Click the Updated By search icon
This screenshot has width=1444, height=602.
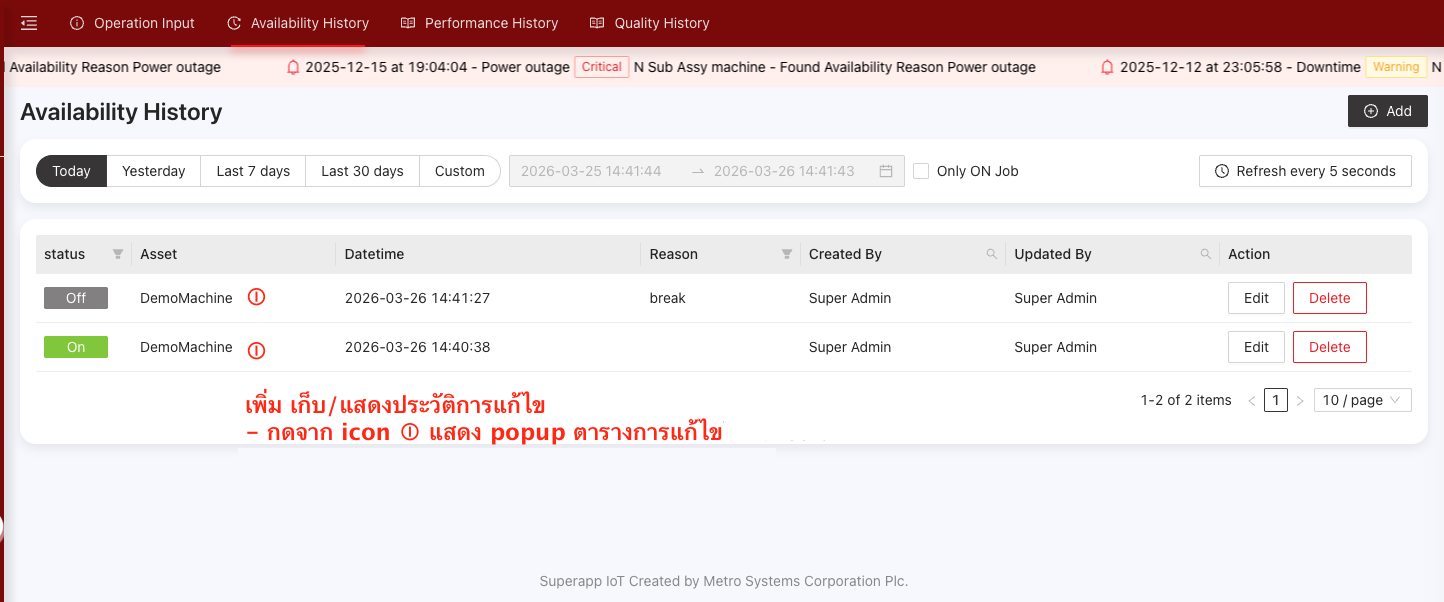(1205, 255)
